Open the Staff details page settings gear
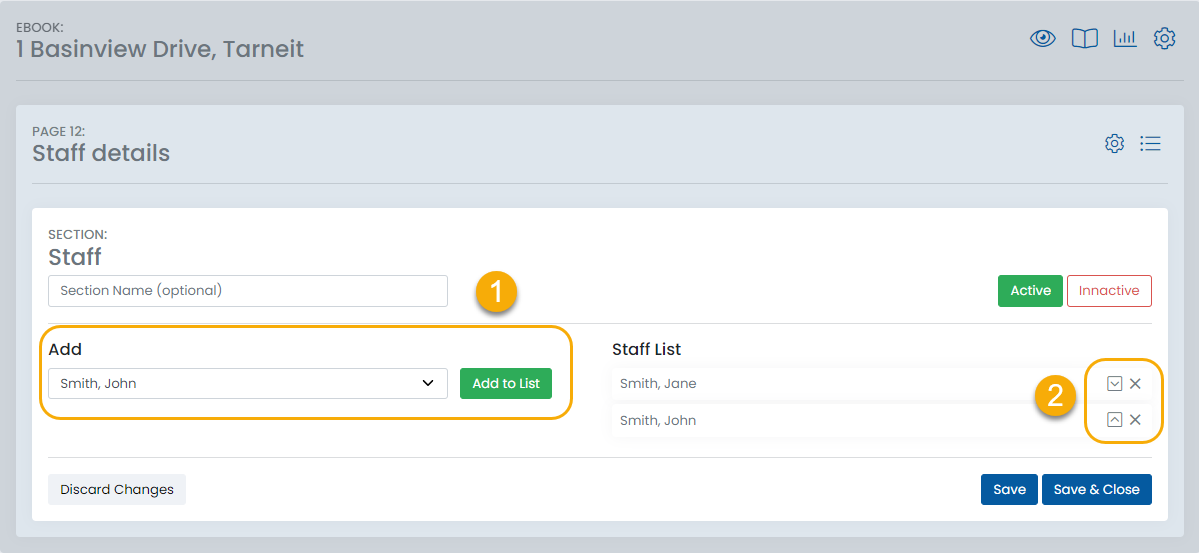The height and width of the screenshot is (553, 1199). pos(1114,144)
